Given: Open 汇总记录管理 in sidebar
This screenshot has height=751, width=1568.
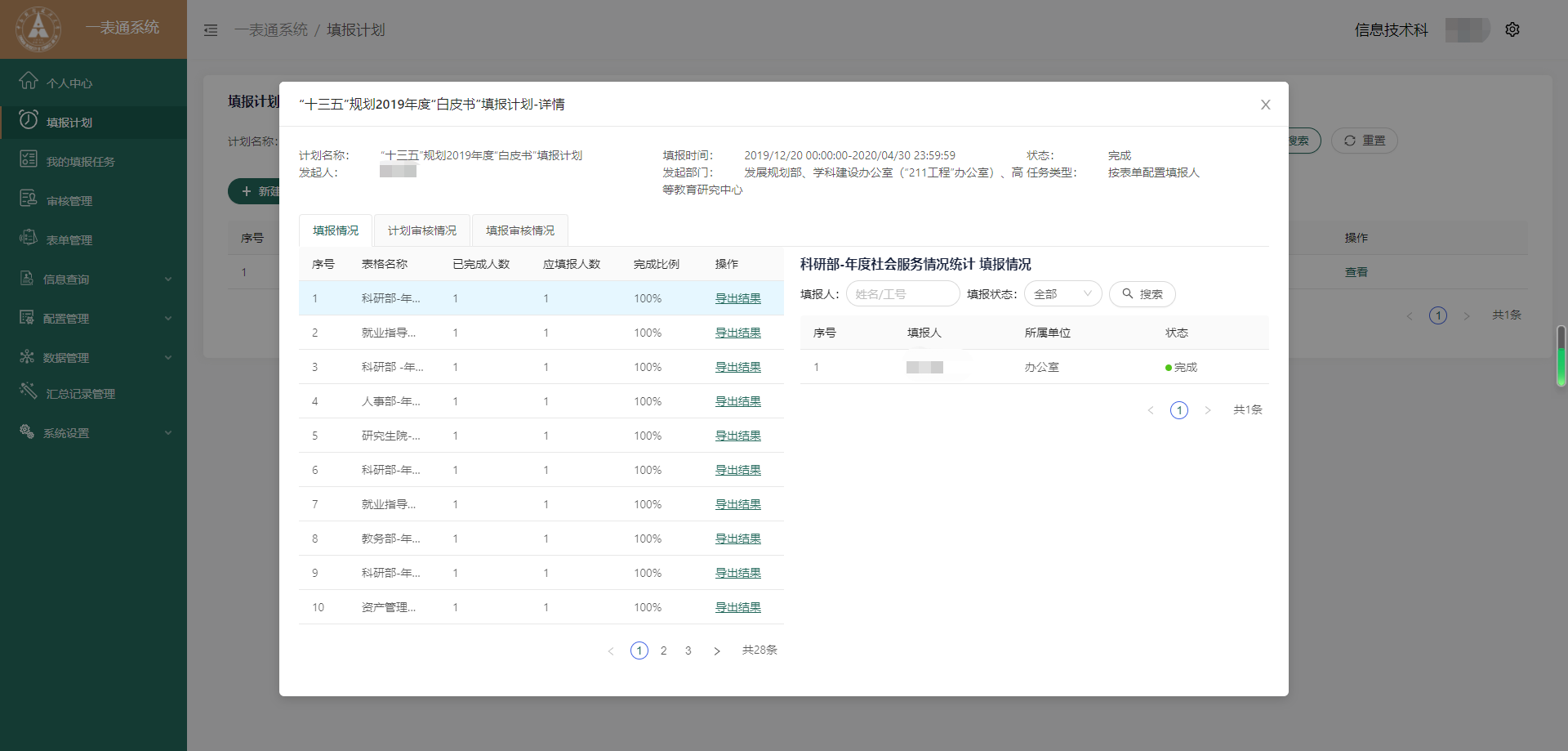Looking at the screenshot, I should tap(80, 394).
